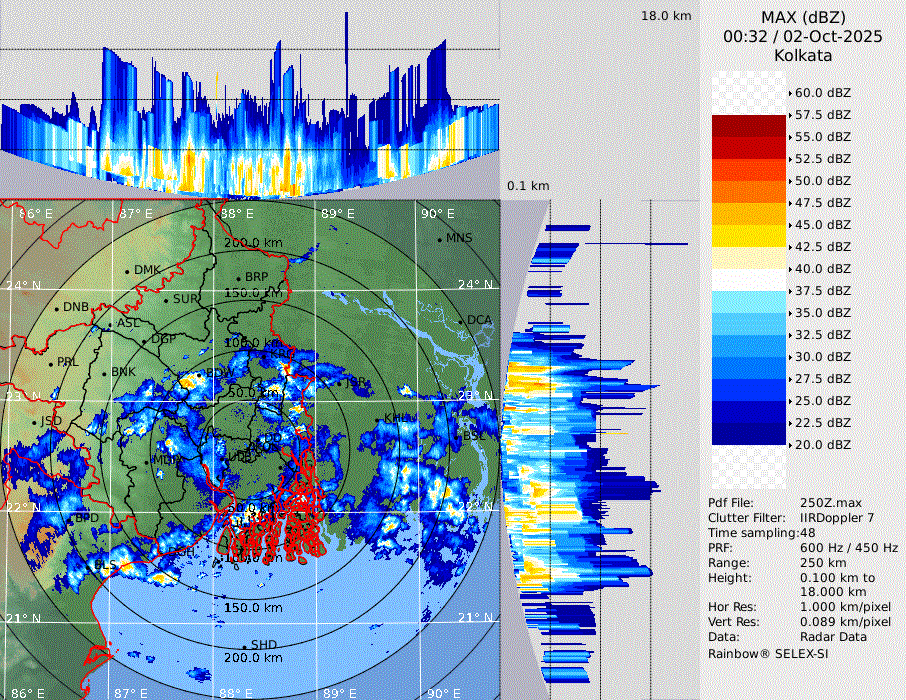Pick the yellow swatch between 42.5 and 45.0 dBZ
Image resolution: width=906 pixels, height=700 pixels.
point(748,235)
